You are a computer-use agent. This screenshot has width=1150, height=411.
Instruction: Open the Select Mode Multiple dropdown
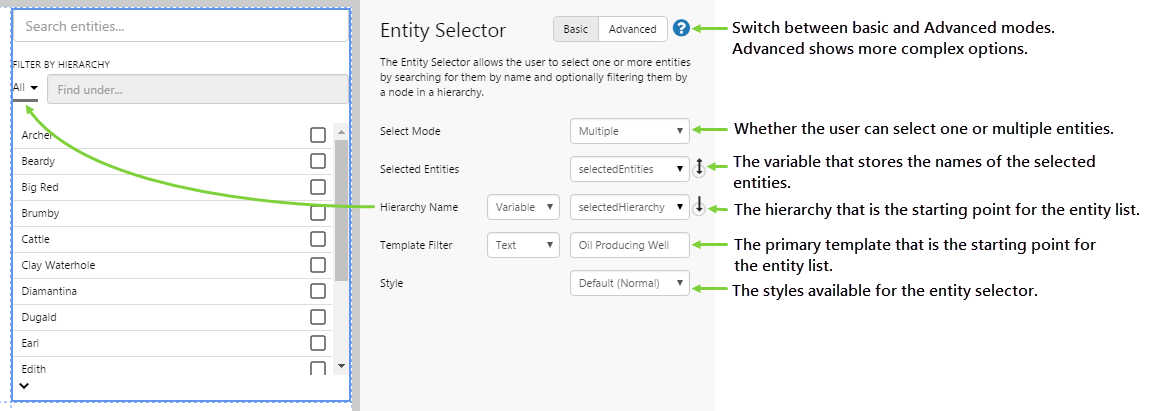(630, 131)
